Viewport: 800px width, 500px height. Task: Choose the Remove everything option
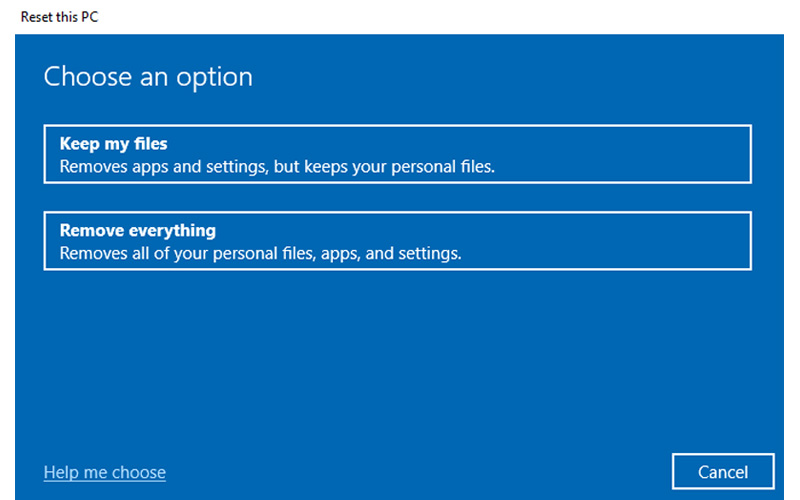(x=397, y=241)
